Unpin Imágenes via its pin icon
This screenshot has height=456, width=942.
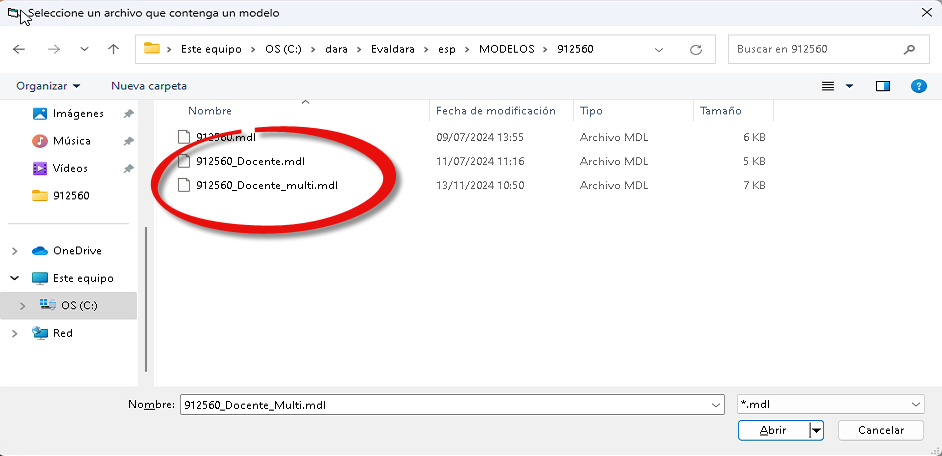(128, 114)
